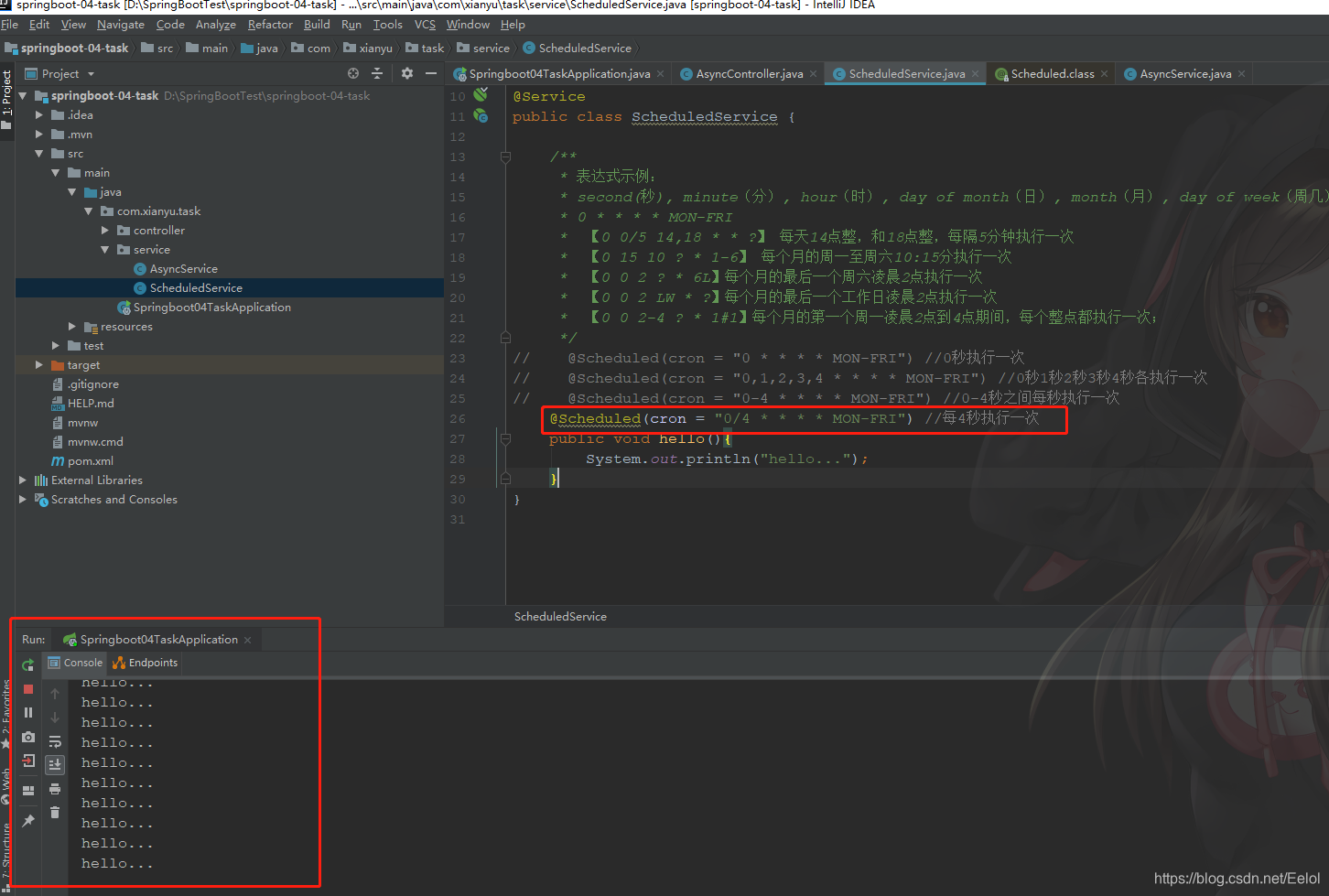Screen dimensions: 1329x896
Task: Toggle soft-wrap in the console
Action: pos(55,741)
